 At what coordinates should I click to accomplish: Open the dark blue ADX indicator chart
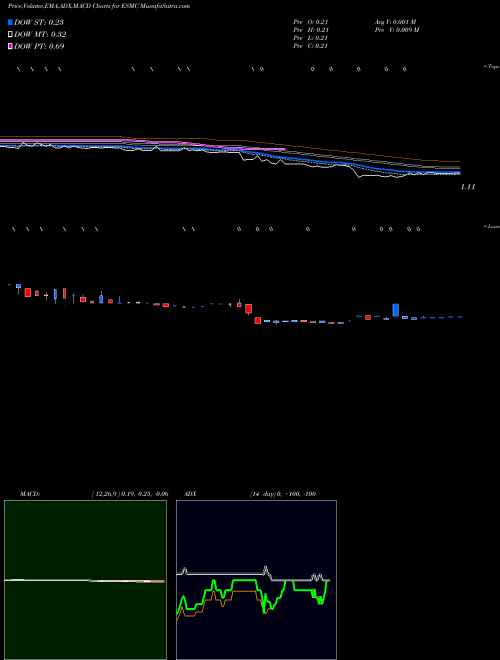point(256,580)
